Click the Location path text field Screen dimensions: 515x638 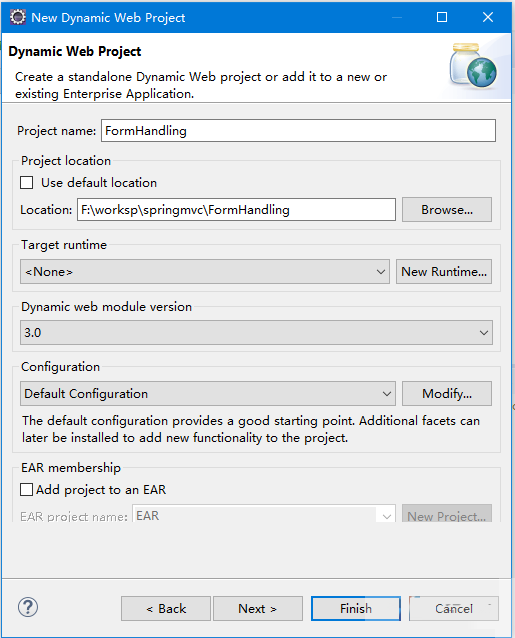(x=236, y=210)
